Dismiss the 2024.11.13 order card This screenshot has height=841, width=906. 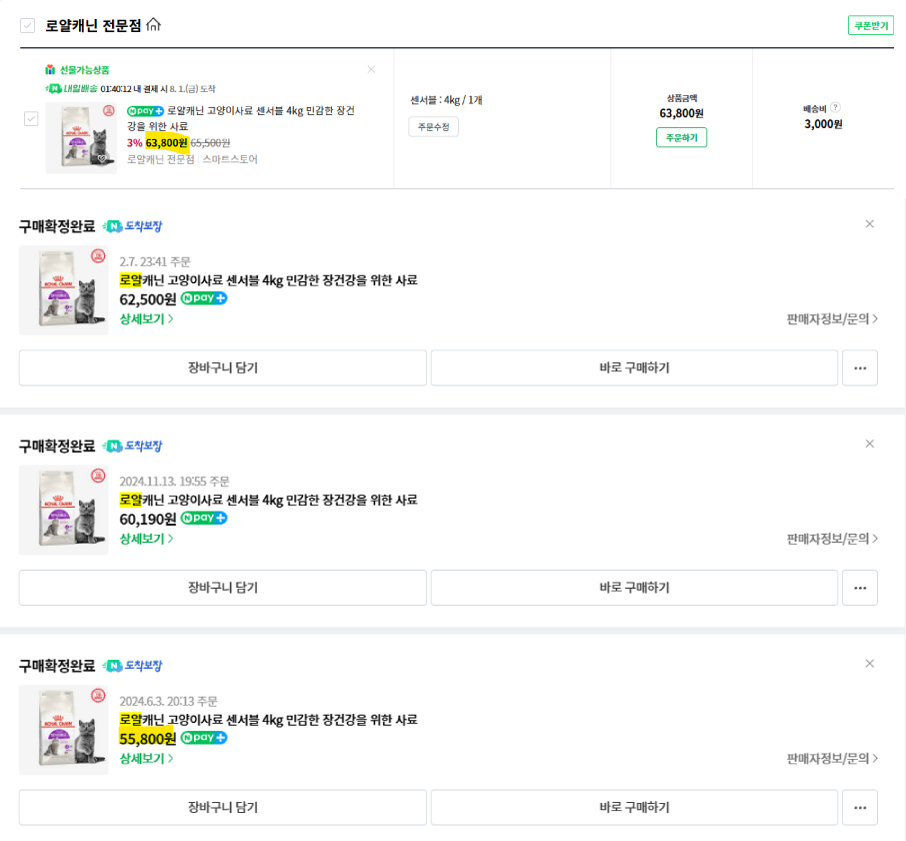tap(869, 444)
